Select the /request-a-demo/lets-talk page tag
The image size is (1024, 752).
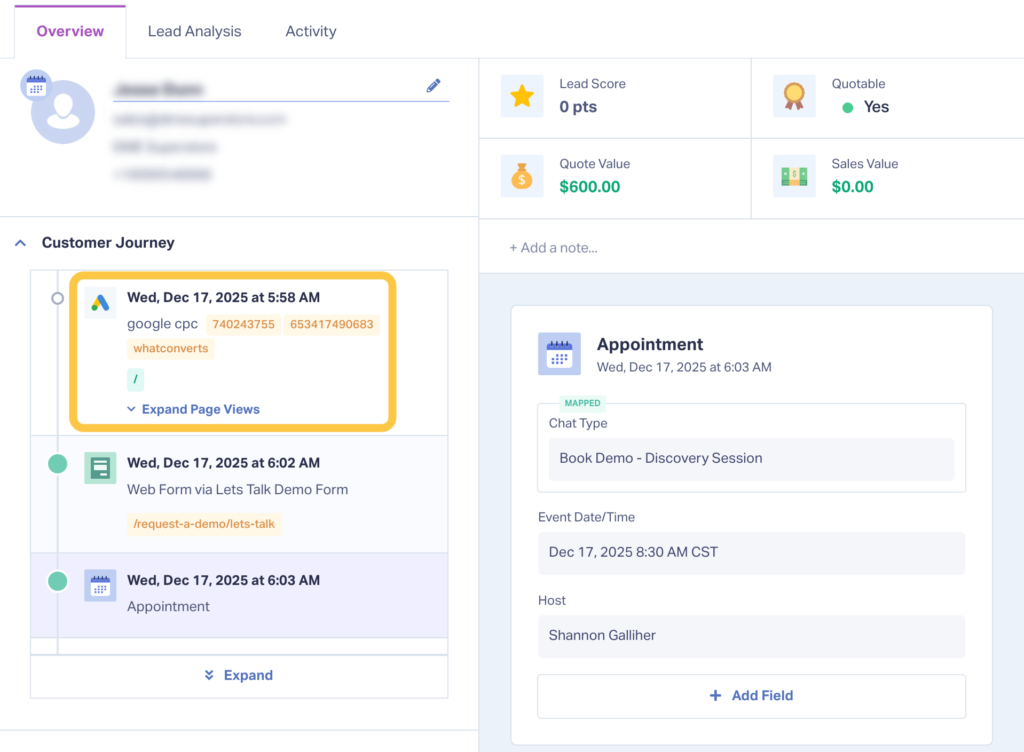click(204, 523)
